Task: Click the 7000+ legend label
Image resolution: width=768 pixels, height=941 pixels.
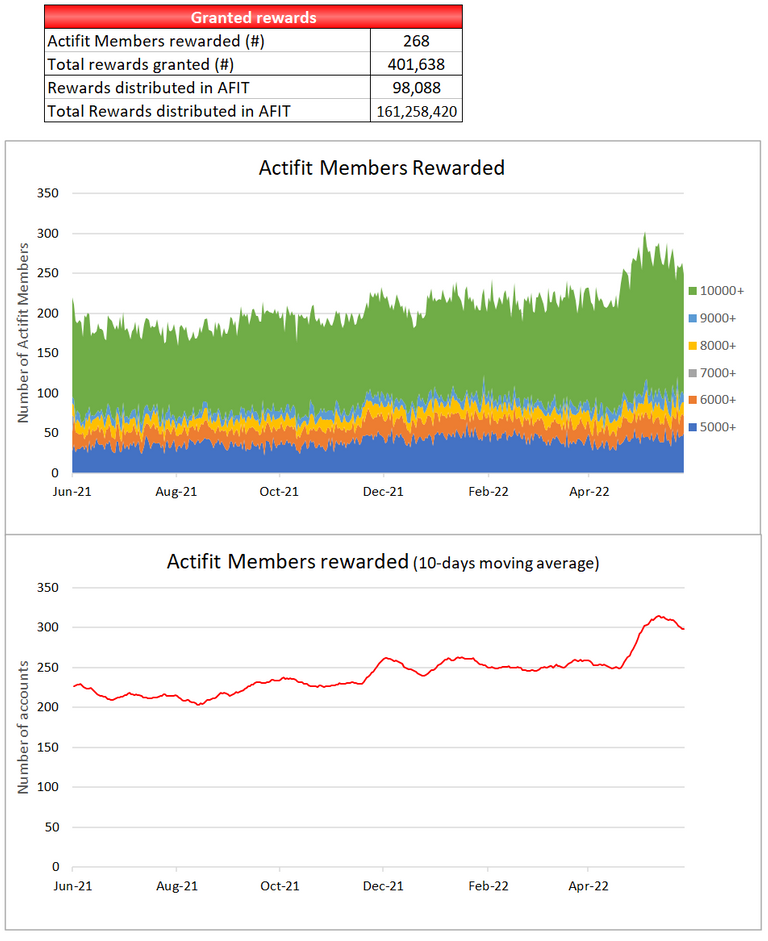Action: pyautogui.click(x=718, y=373)
